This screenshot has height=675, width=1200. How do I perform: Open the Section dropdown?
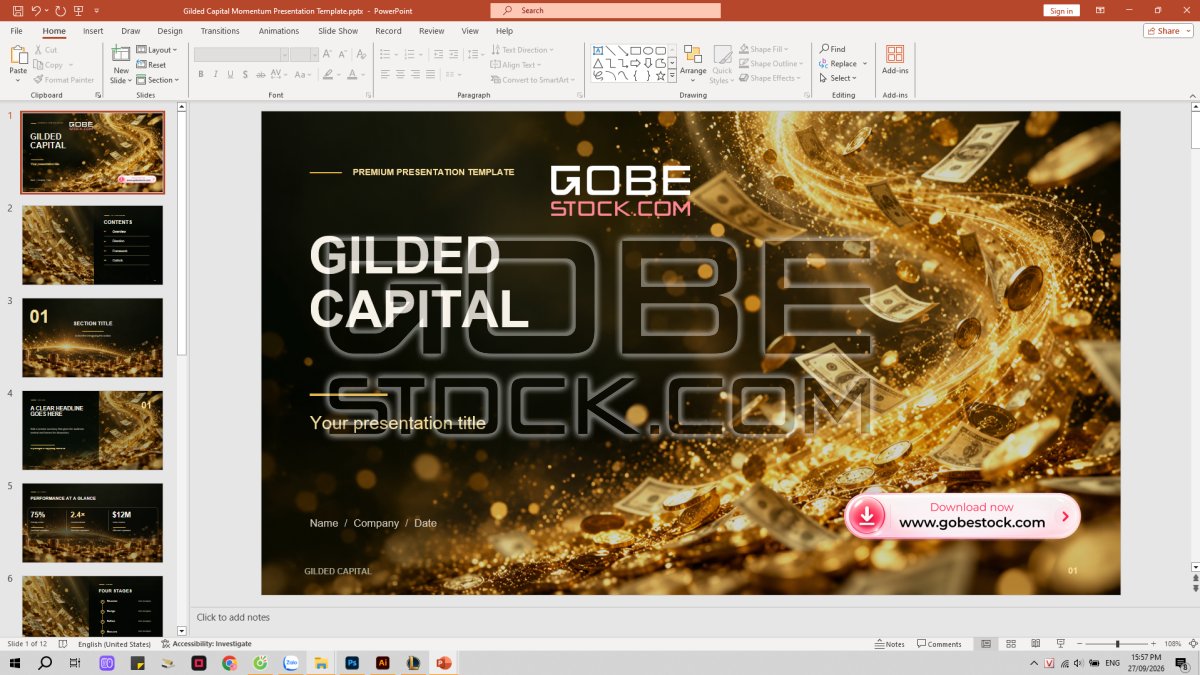(157, 80)
